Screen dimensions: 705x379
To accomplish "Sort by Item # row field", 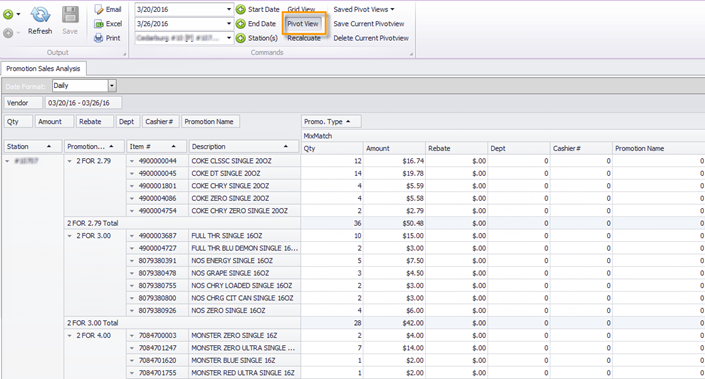I will coord(156,147).
